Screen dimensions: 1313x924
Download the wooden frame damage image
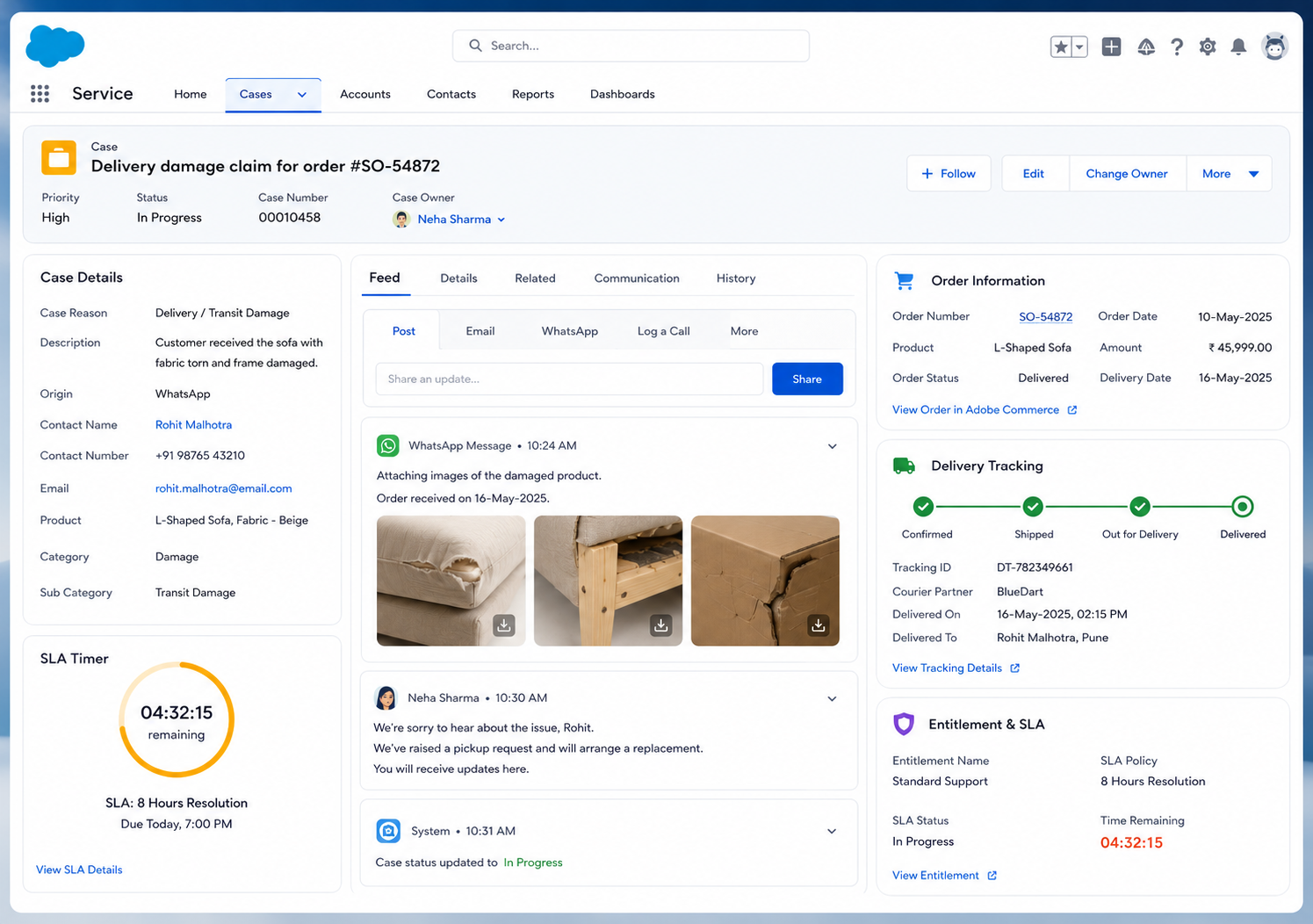[661, 625]
